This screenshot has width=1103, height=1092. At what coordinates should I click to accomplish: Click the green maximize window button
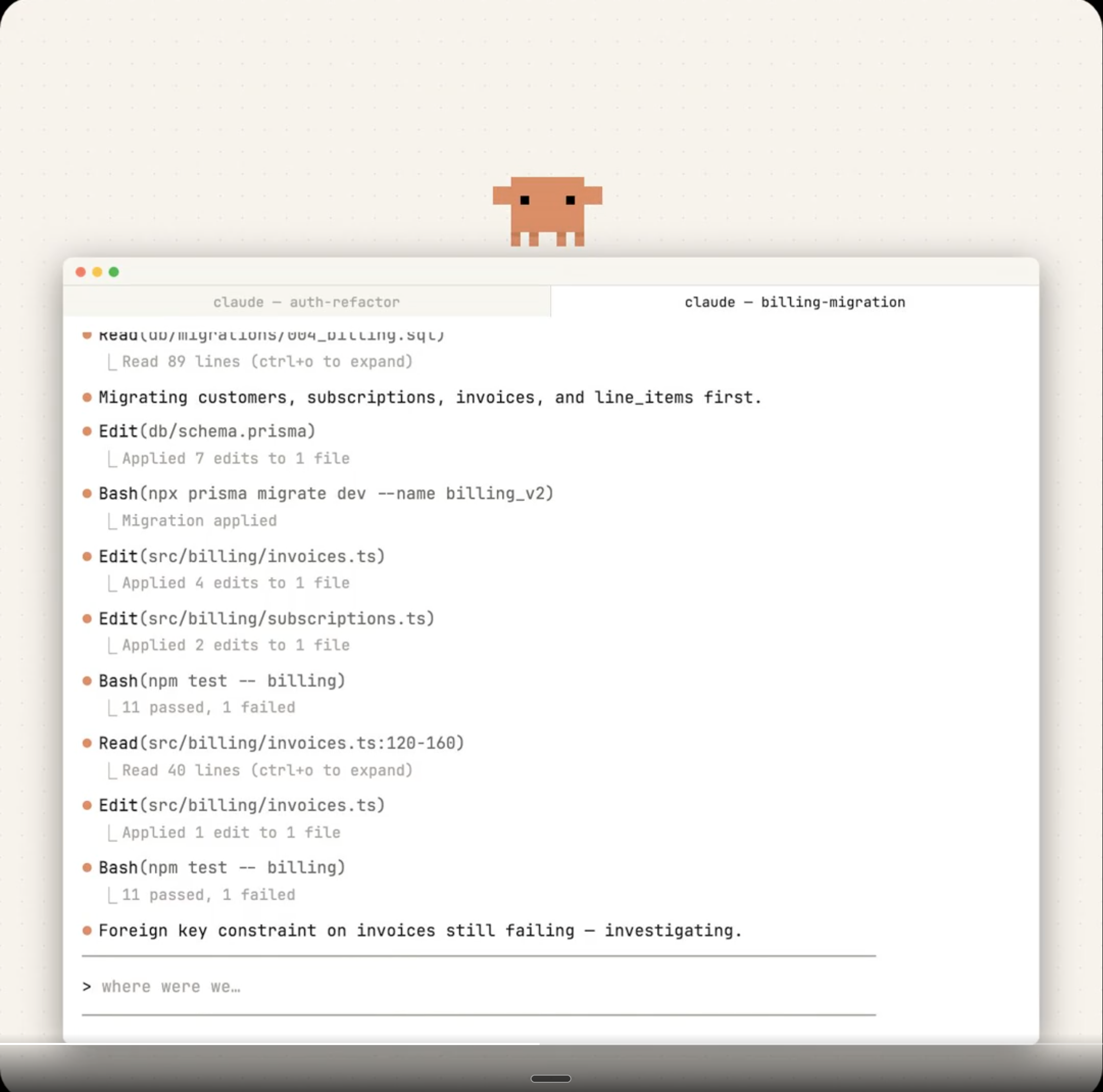pyautogui.click(x=113, y=272)
